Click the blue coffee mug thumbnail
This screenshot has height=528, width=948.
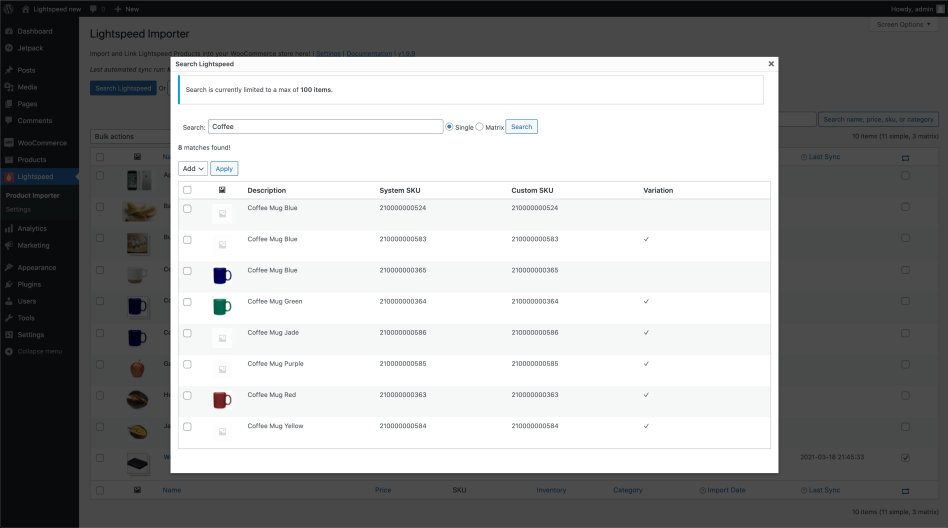222,275
